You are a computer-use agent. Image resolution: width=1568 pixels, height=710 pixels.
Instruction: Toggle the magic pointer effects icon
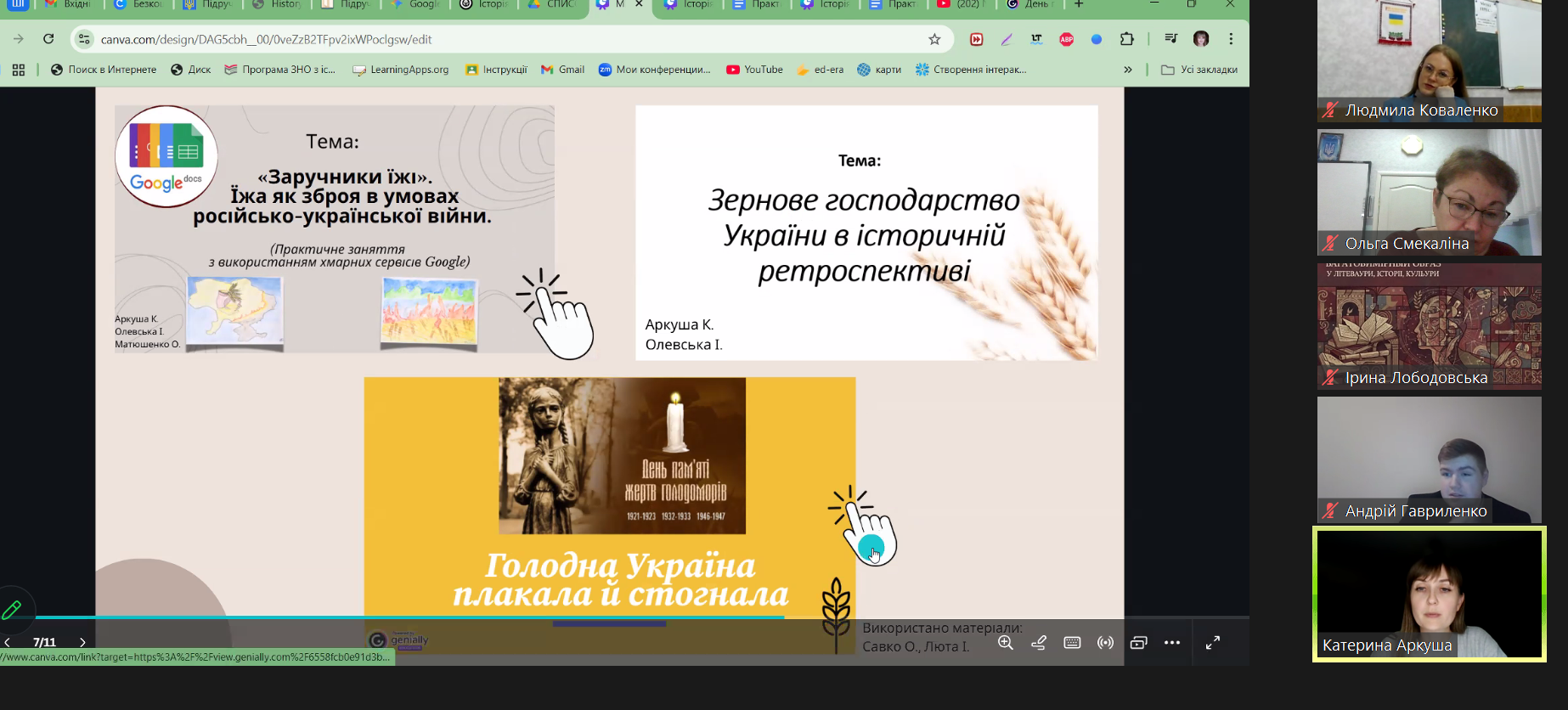point(1039,643)
